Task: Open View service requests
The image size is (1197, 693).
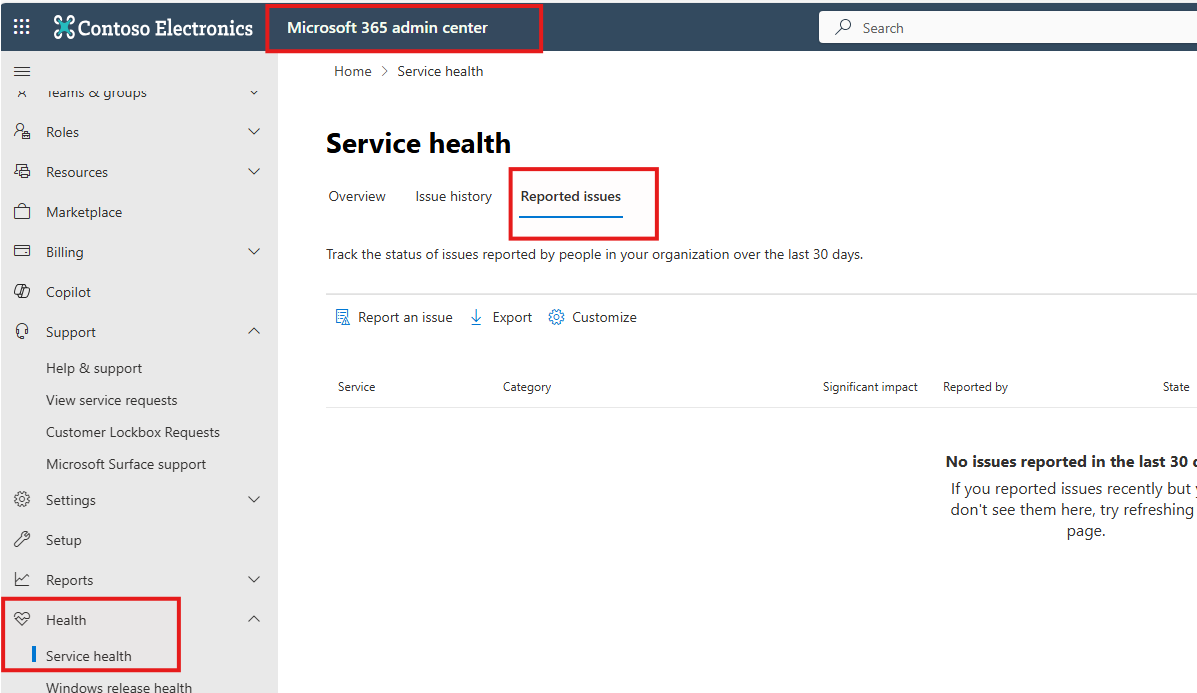Action: 111,400
